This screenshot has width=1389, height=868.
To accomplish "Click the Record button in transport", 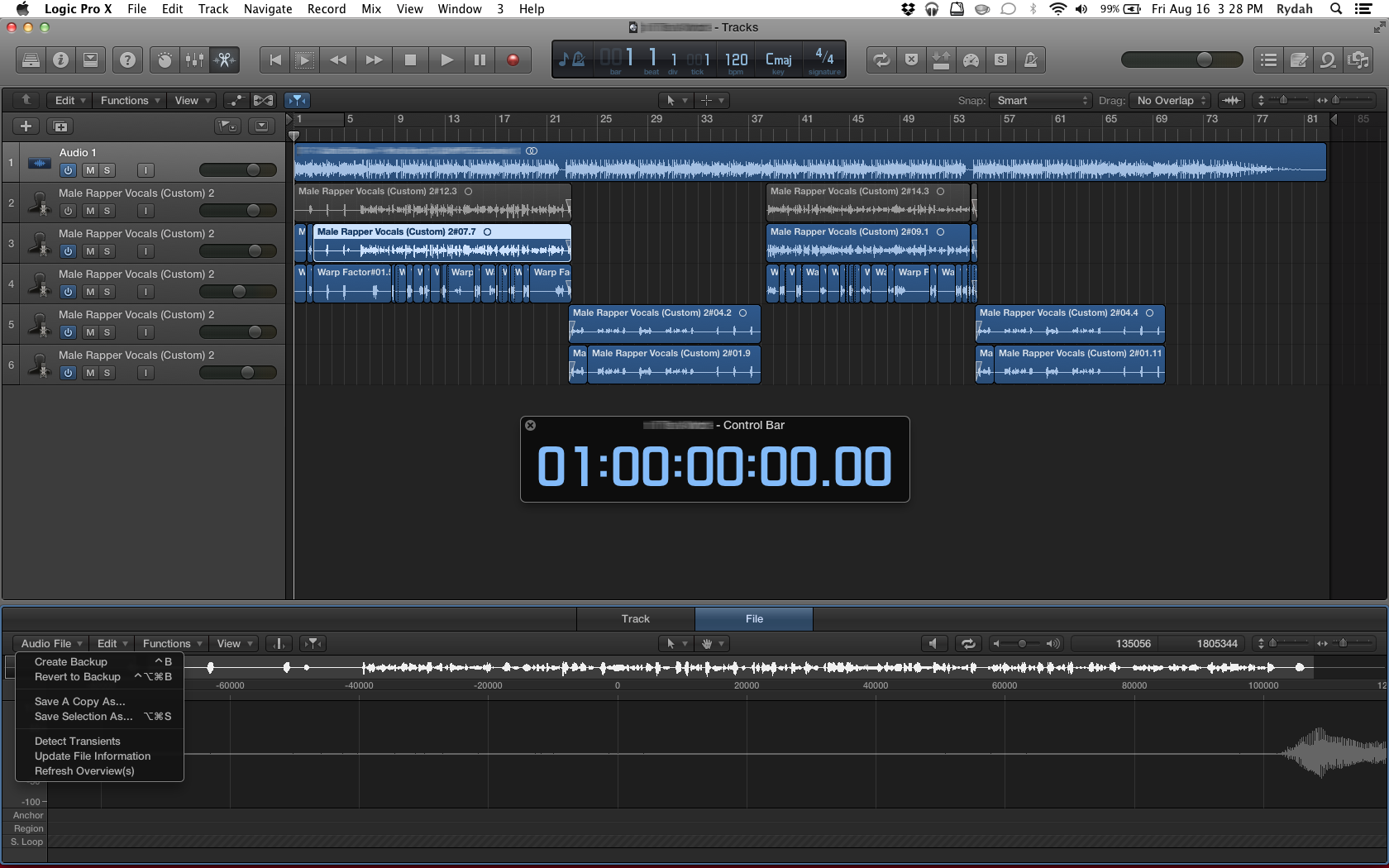I will 513,60.
